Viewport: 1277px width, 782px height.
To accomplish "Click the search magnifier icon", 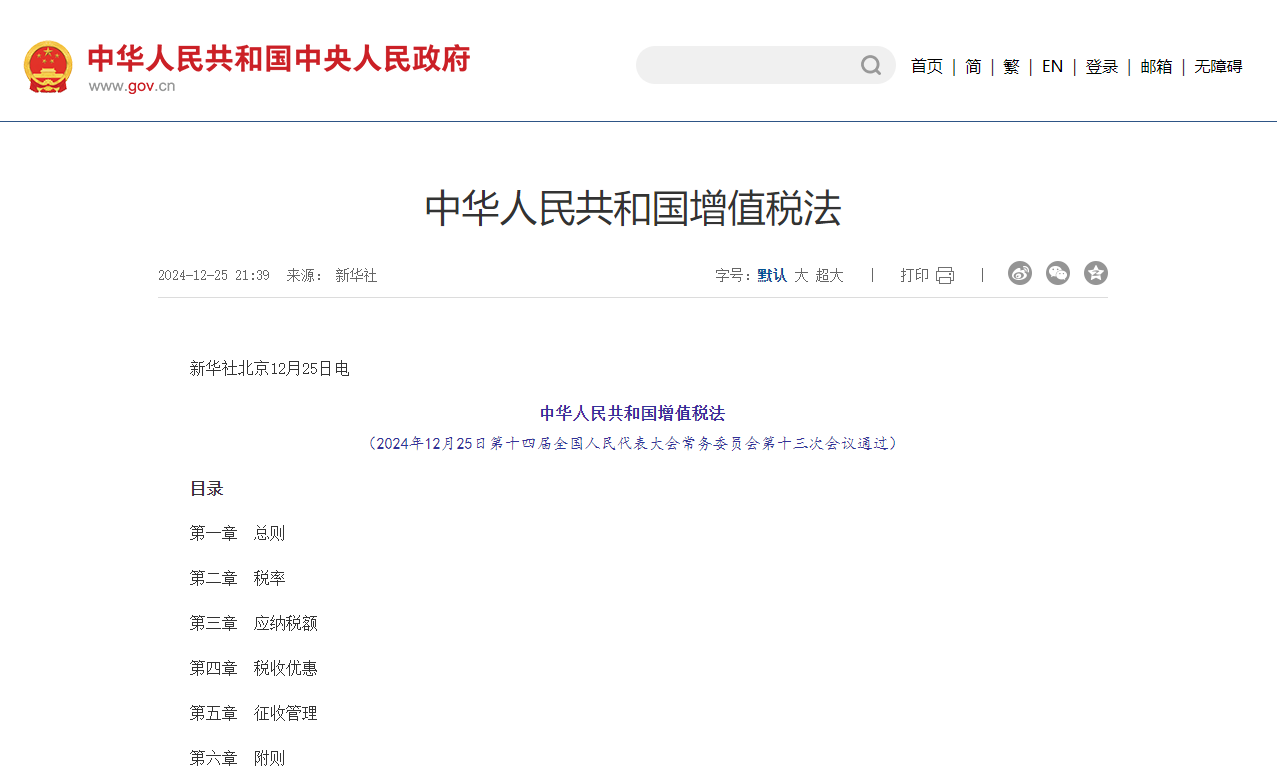I will [869, 64].
